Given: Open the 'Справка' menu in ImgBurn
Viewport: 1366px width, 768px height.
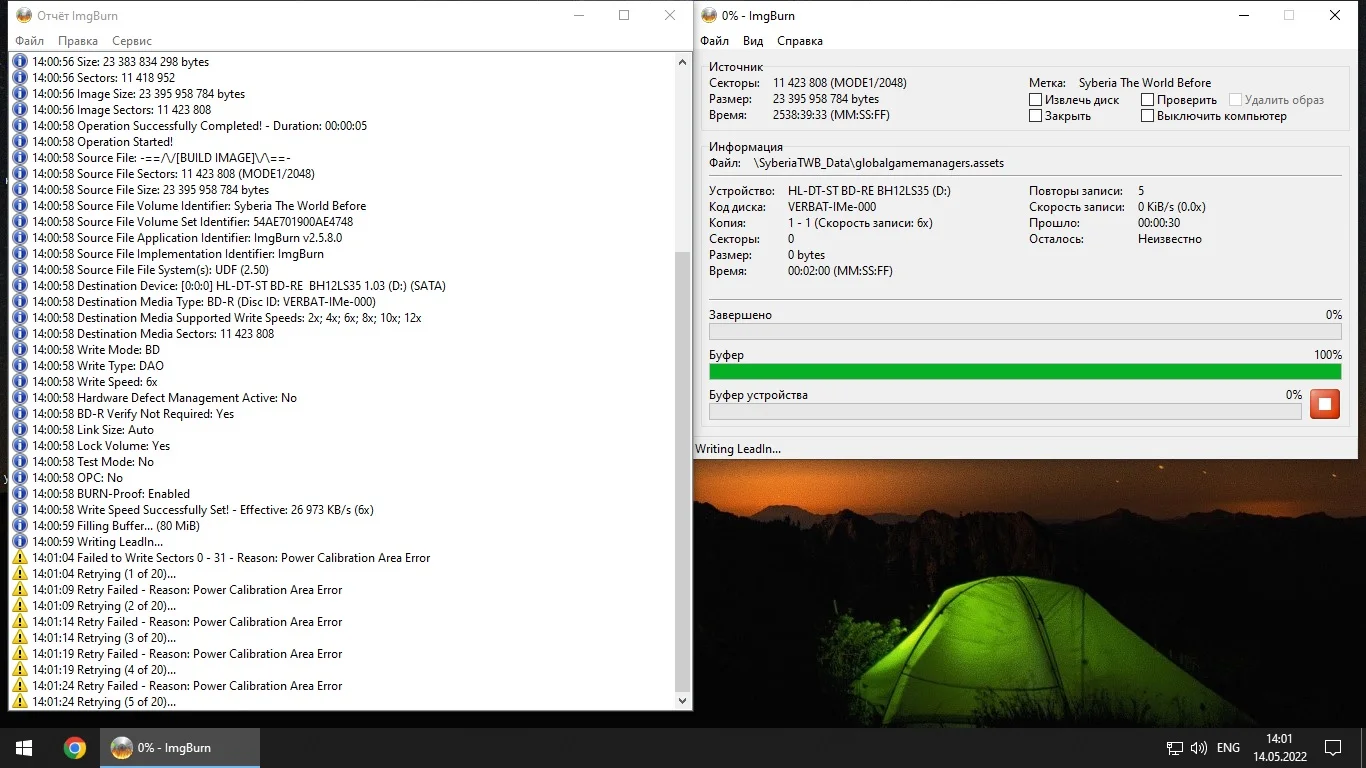Looking at the screenshot, I should click(800, 41).
